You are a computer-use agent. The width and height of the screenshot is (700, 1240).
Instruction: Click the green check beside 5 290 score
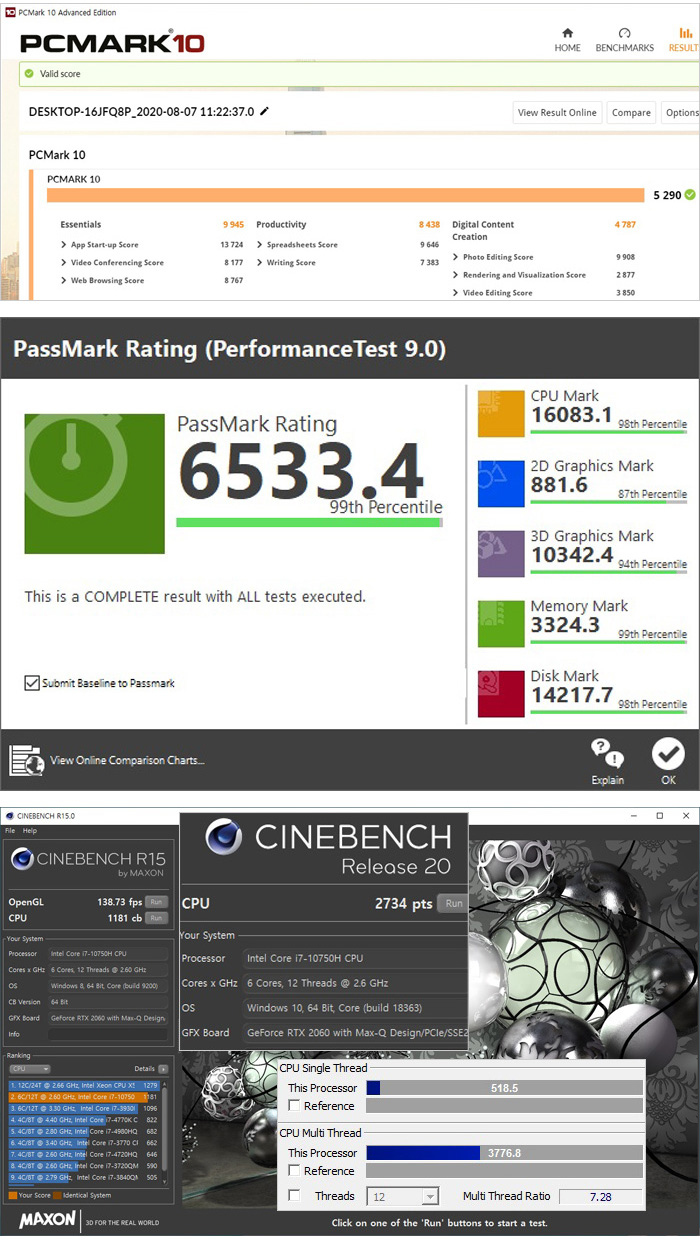pos(690,195)
